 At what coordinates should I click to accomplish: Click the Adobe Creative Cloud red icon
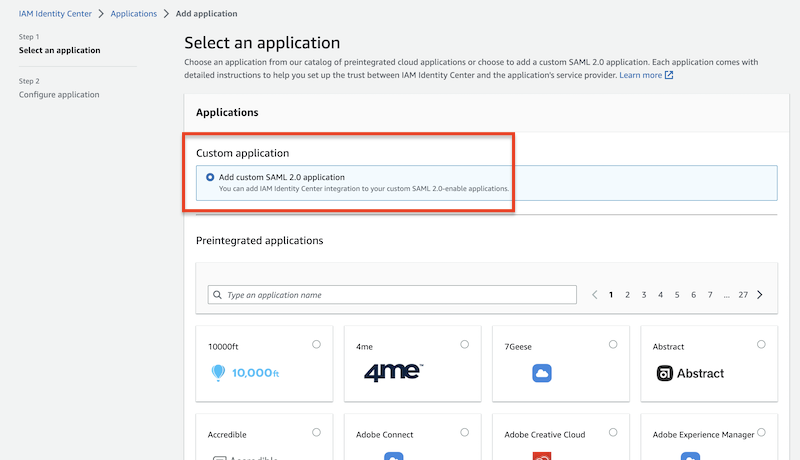(542, 456)
